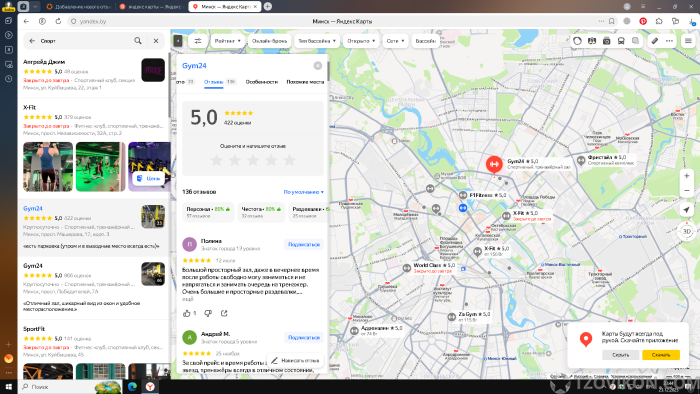Expand the Рейтинг filter dropdown
700x394 pixels.
228,41
